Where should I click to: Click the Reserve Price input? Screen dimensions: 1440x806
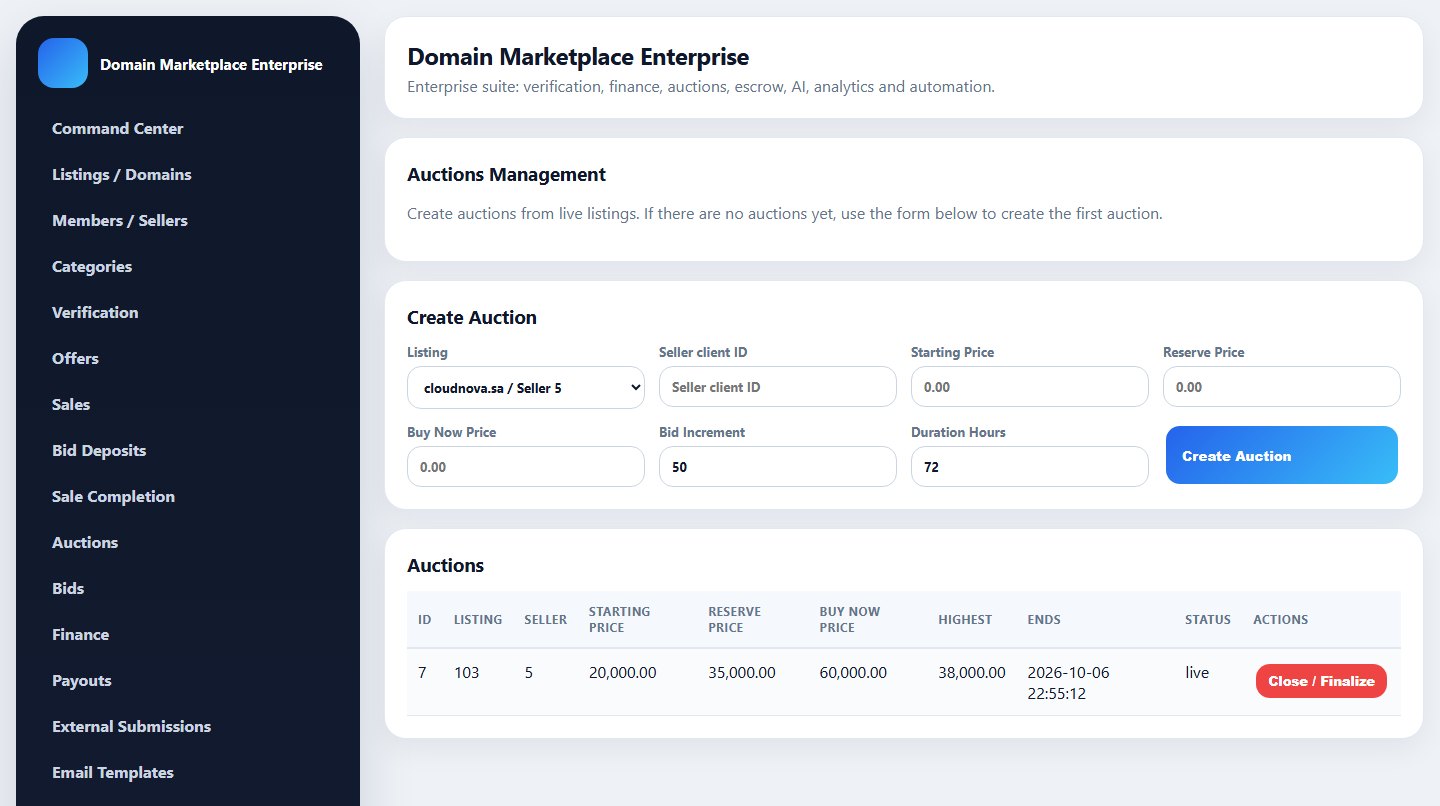click(1282, 386)
